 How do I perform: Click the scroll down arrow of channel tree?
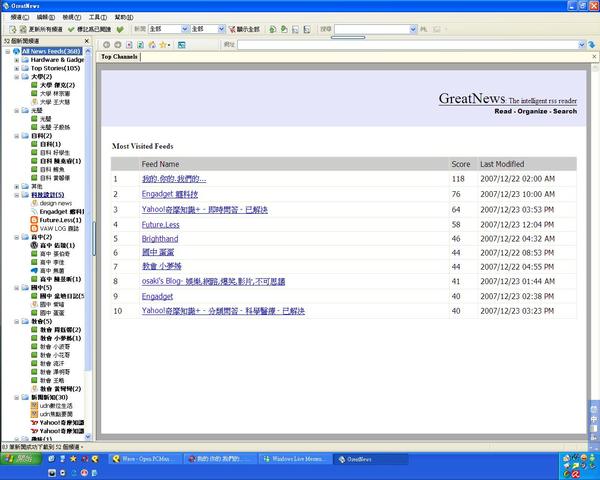coord(88,436)
